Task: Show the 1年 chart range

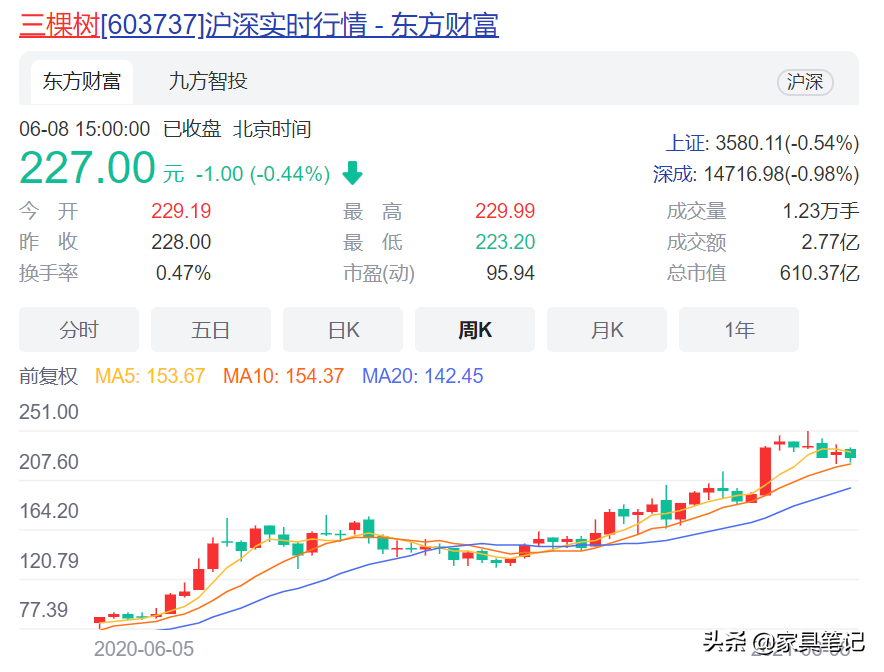Action: coord(739,330)
